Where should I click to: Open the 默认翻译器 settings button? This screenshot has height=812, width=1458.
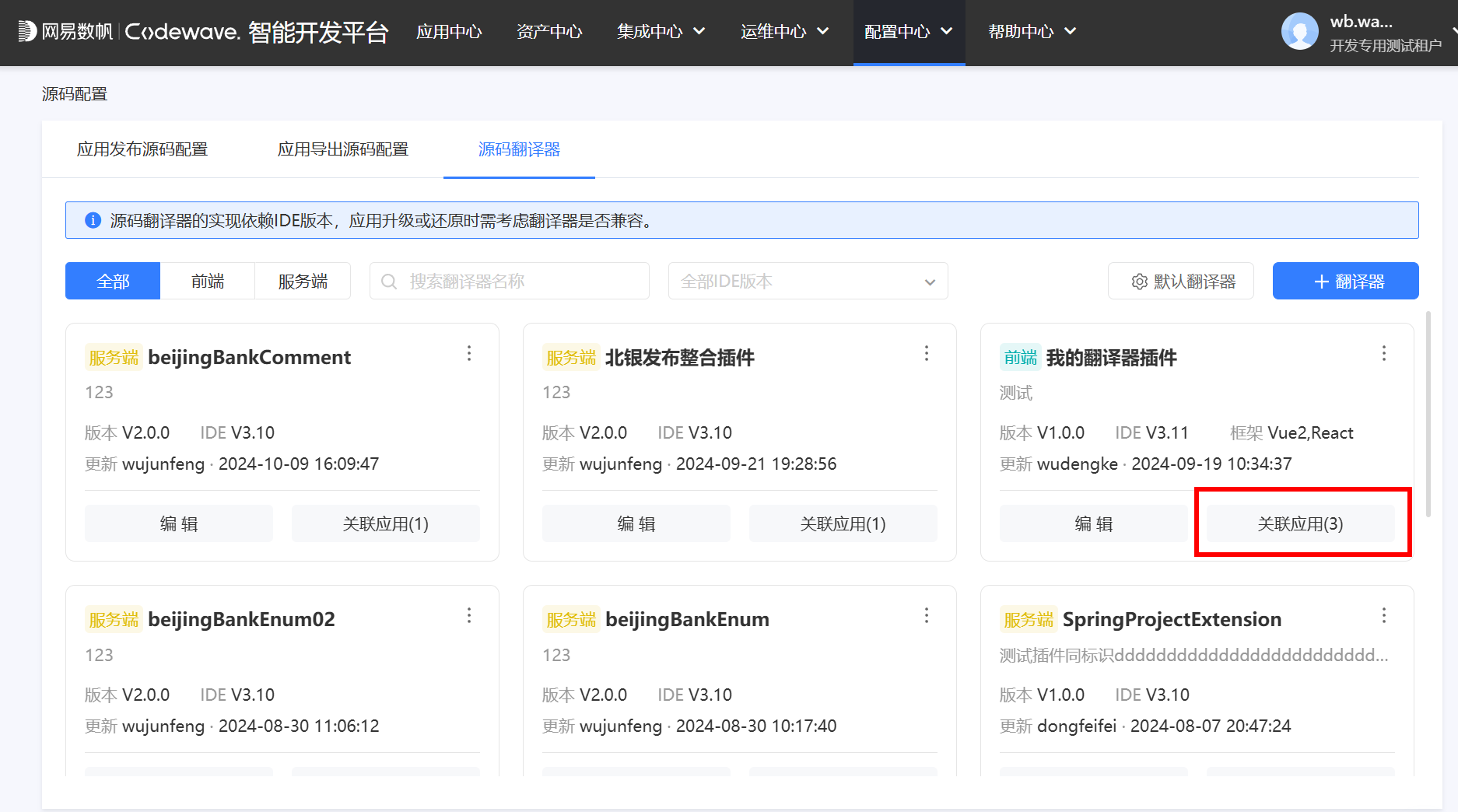click(x=1180, y=282)
